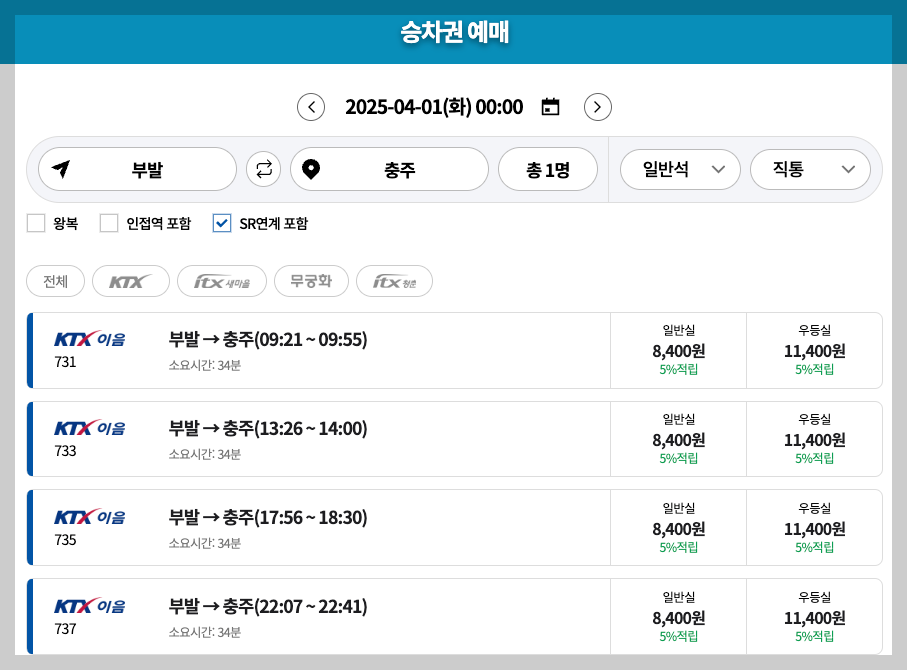Swap departure and arrival stations

263,169
